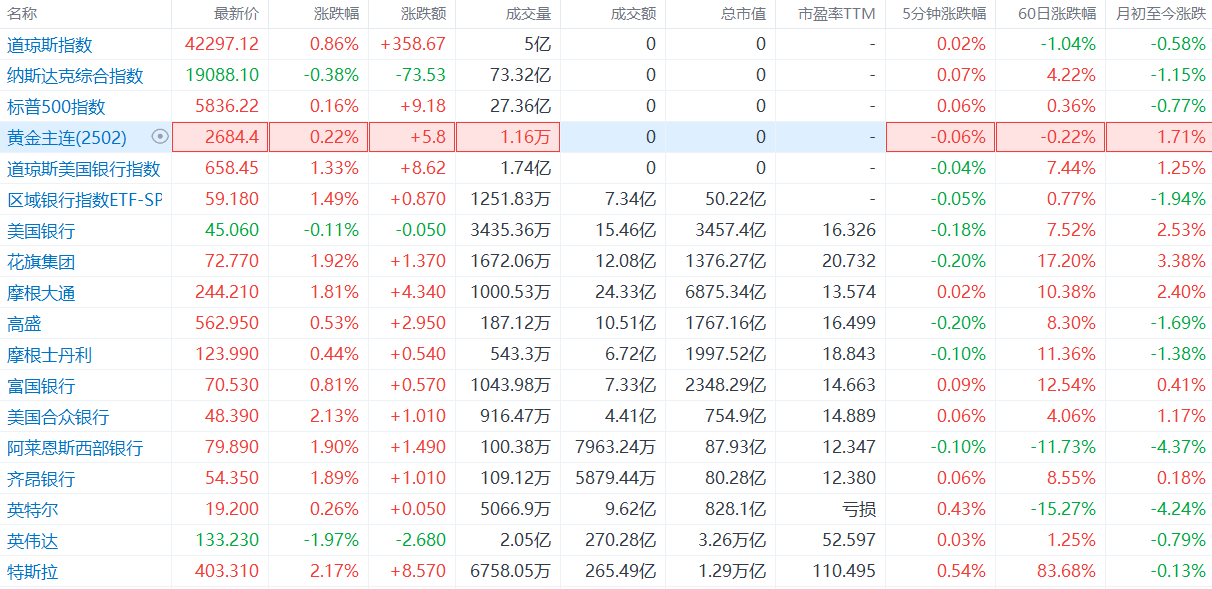Click 齐昂银行 turnover 5879.44万

click(x=617, y=479)
